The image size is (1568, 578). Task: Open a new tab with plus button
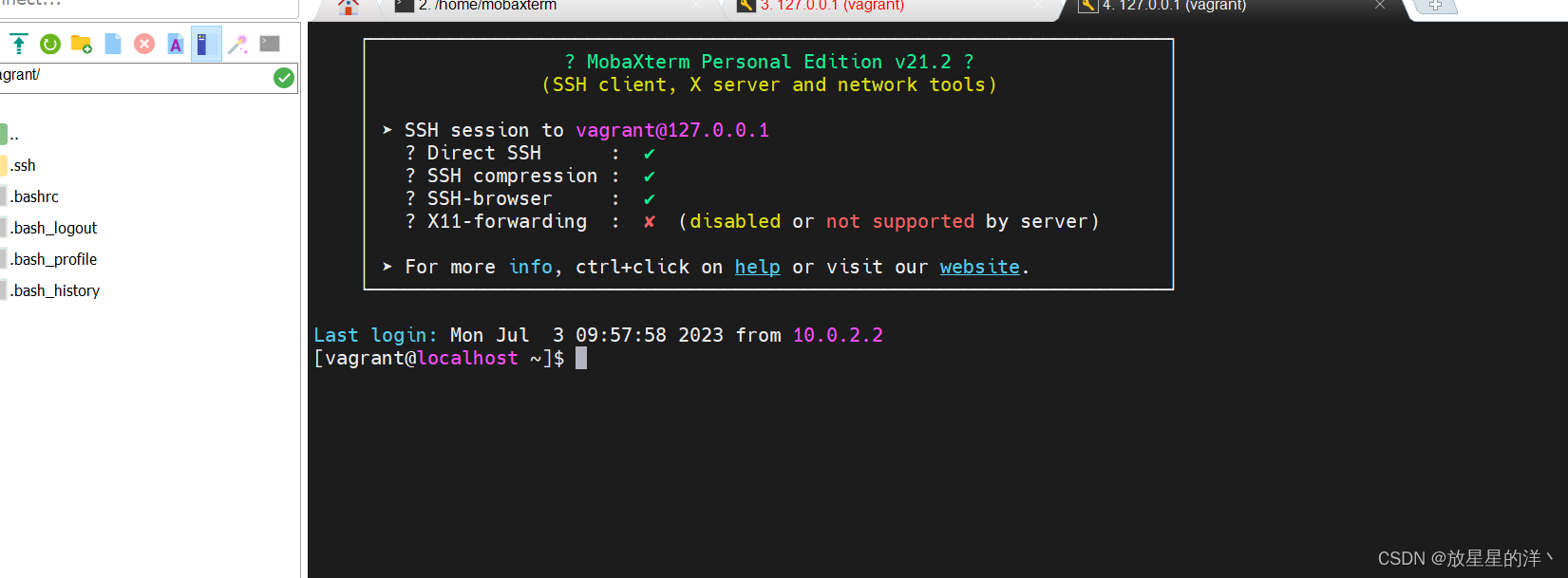pos(1435,6)
